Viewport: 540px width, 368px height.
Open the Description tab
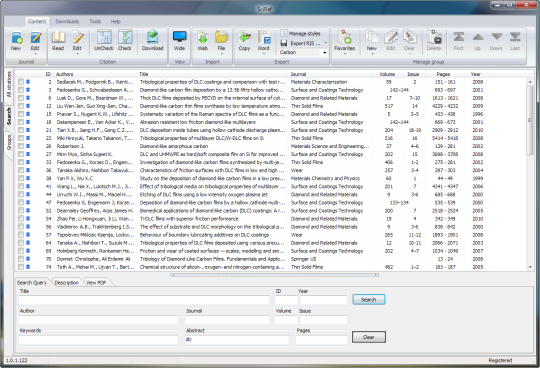pyautogui.click(x=66, y=283)
